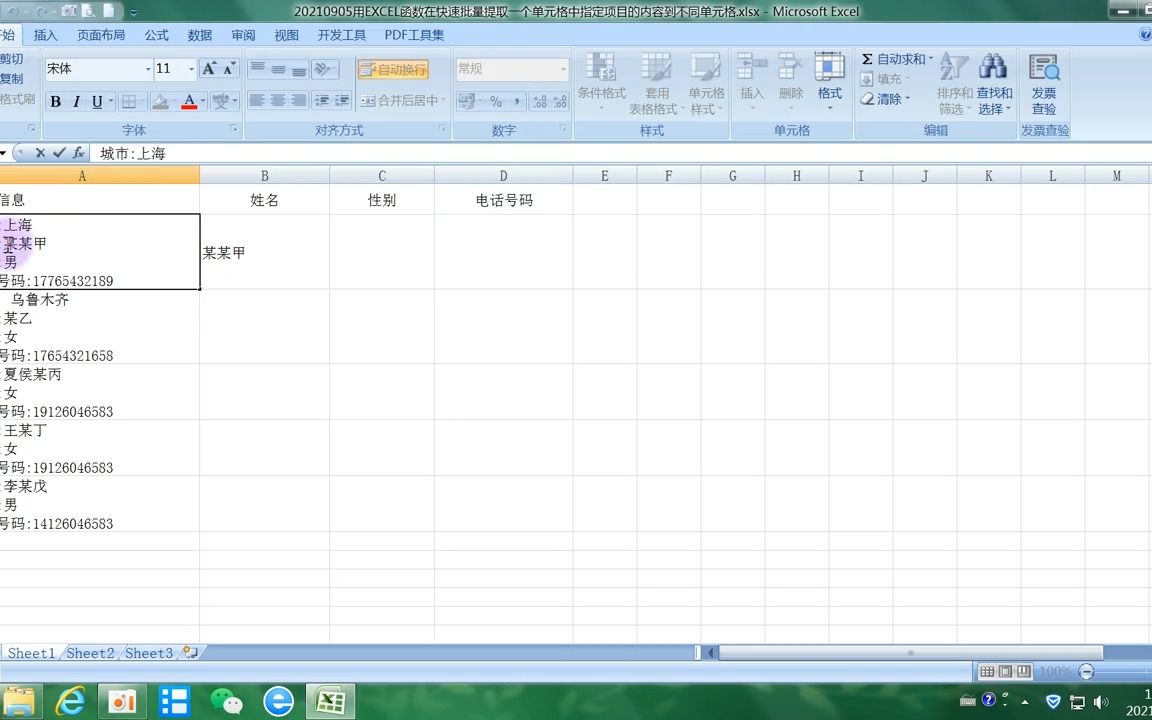
Task: Select the 排序和筛选 sort and filter icon
Action: [x=952, y=84]
